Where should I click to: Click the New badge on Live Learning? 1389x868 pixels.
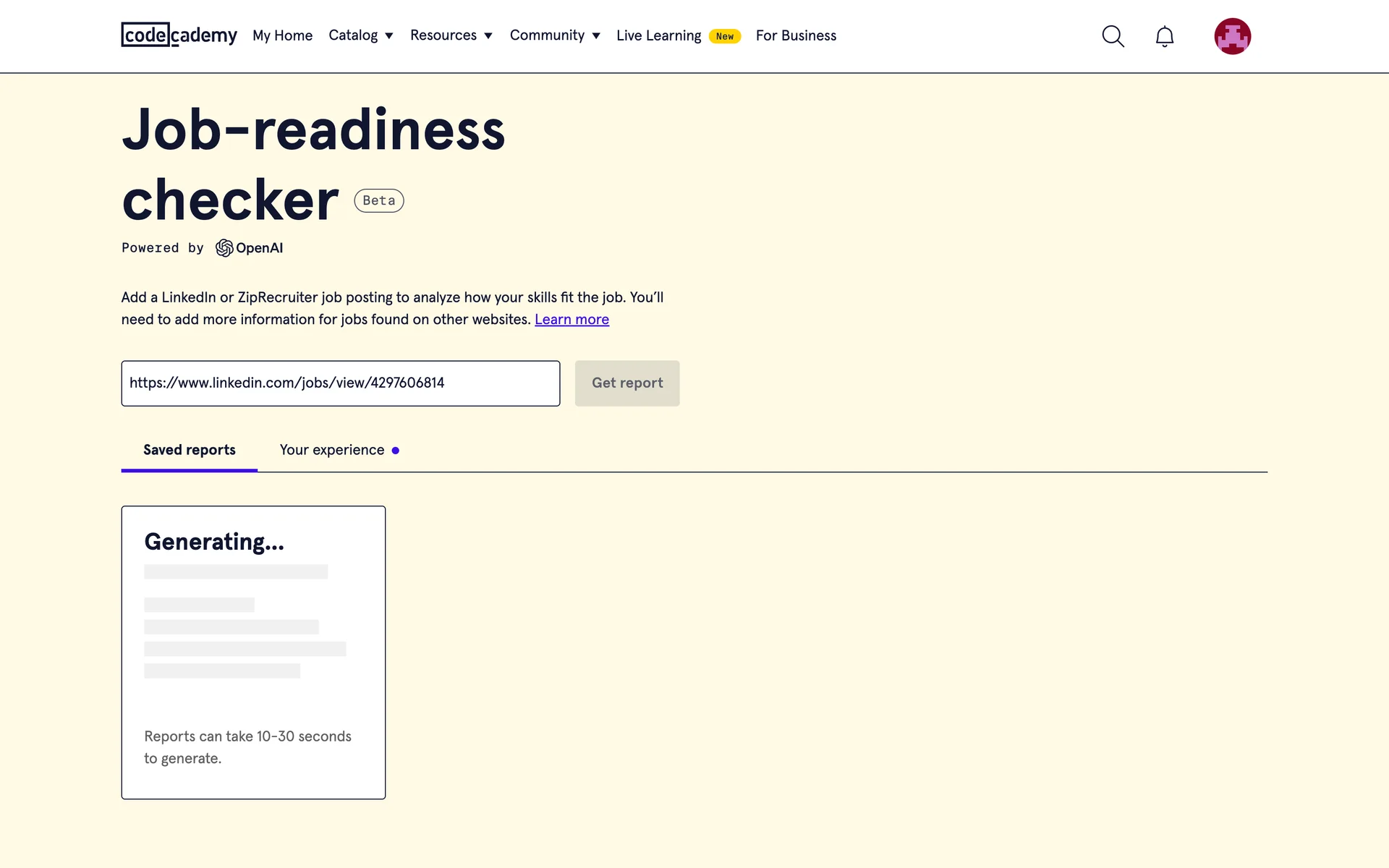coord(724,36)
